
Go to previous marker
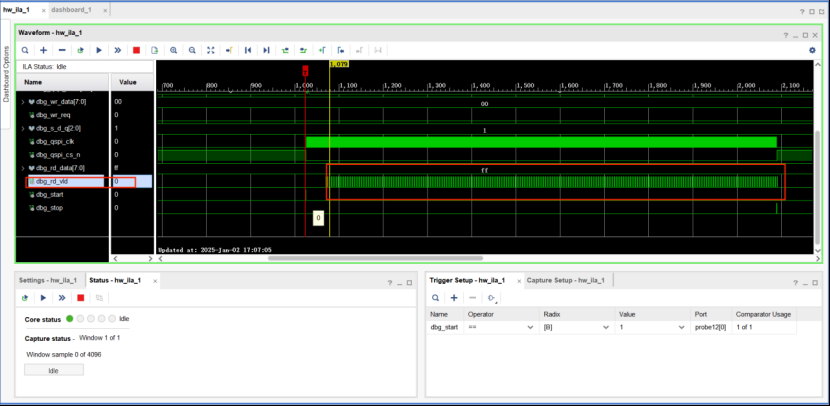coord(341,50)
